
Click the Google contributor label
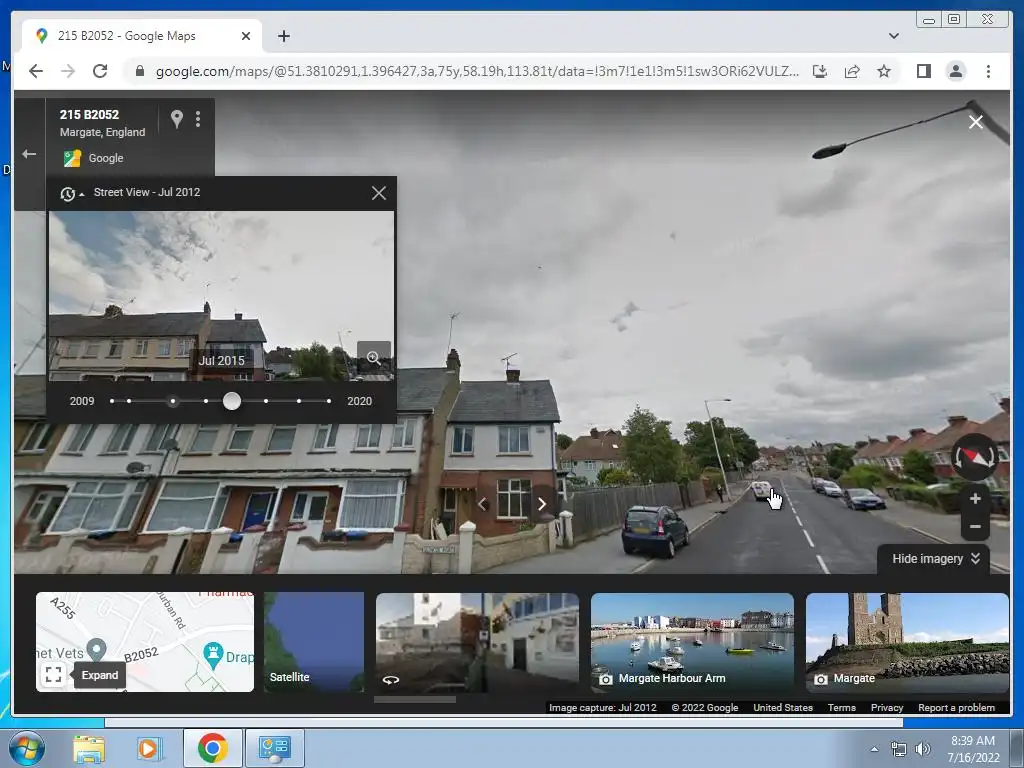[x=106, y=158]
